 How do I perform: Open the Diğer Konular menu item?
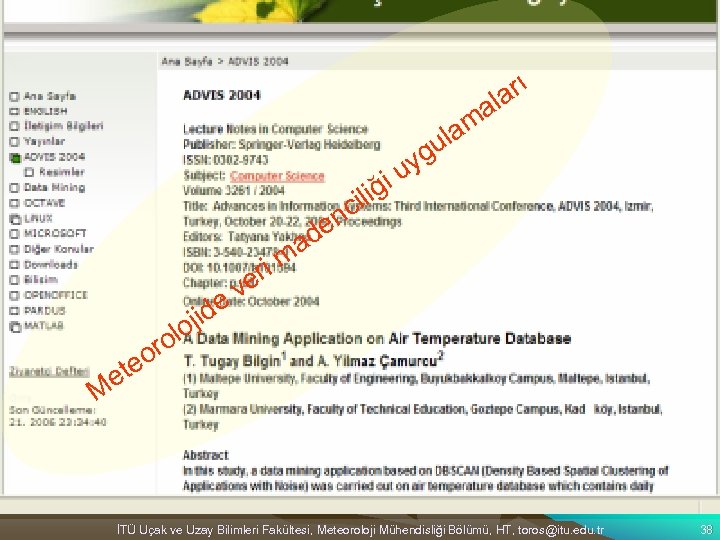coord(59,249)
